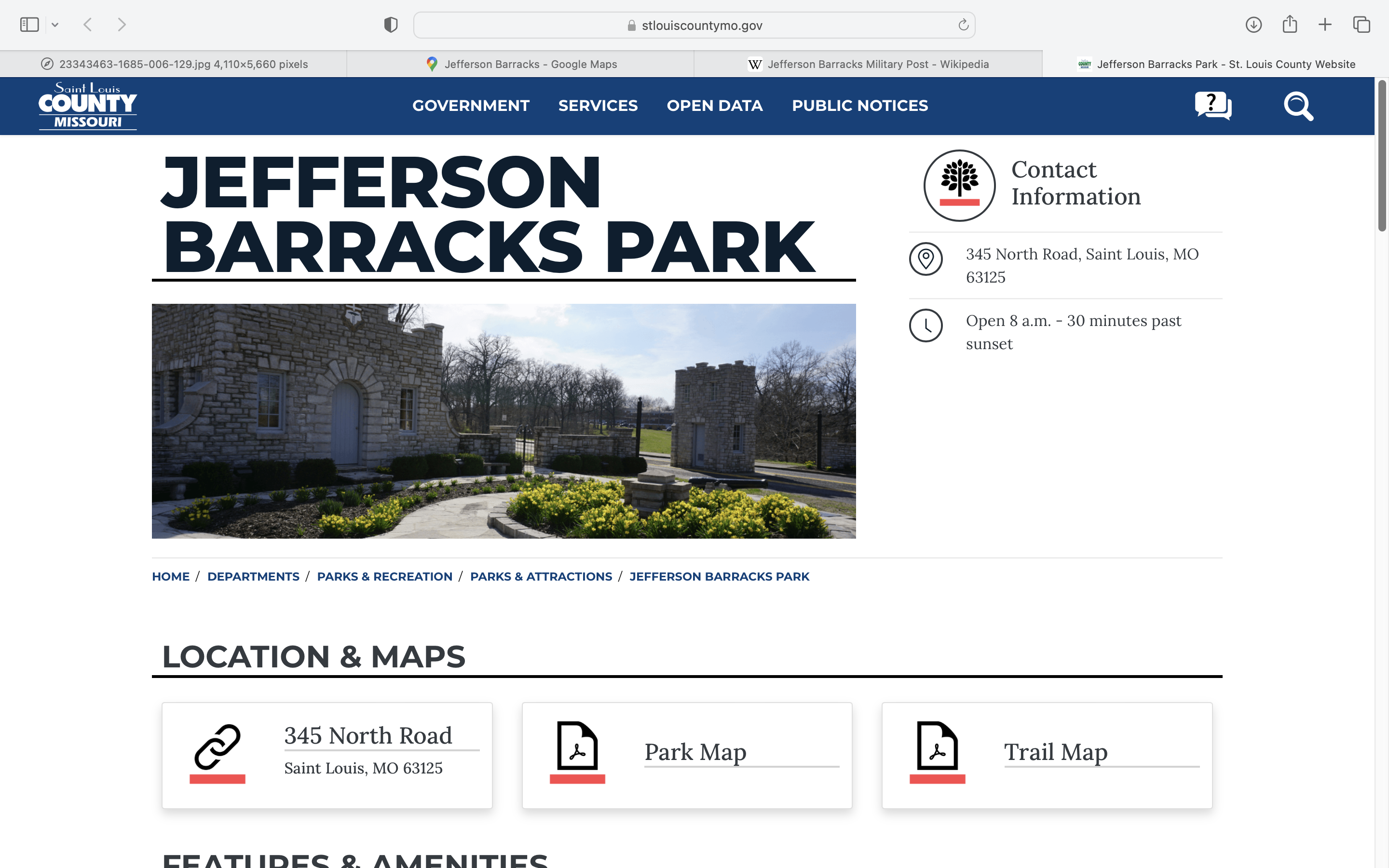This screenshot has width=1389, height=868.
Task: Expand the sidebar dropdown chevron
Action: [55, 25]
